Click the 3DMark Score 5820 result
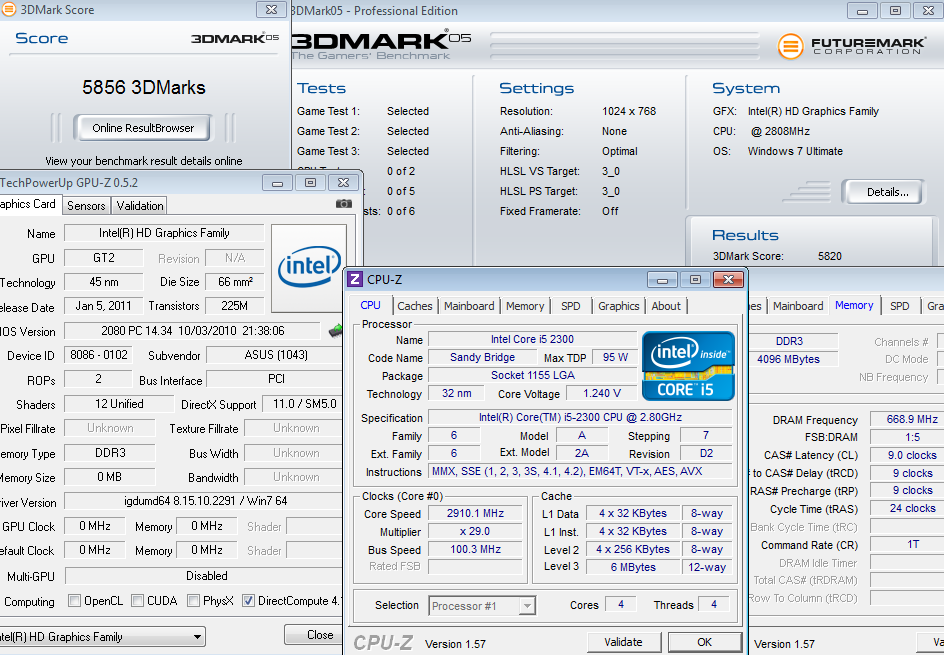 830,256
